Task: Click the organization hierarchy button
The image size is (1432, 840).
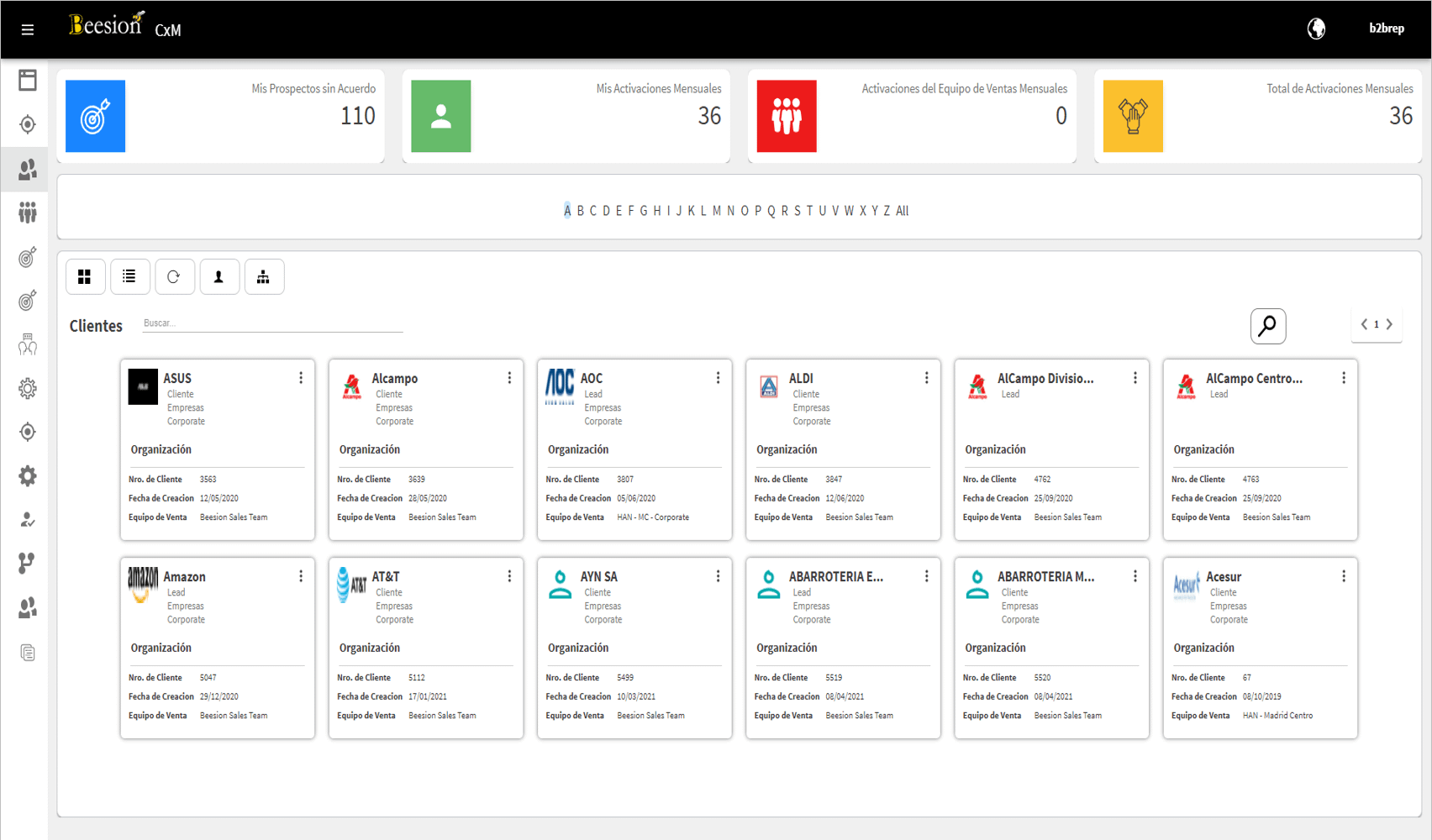Action: [x=263, y=276]
